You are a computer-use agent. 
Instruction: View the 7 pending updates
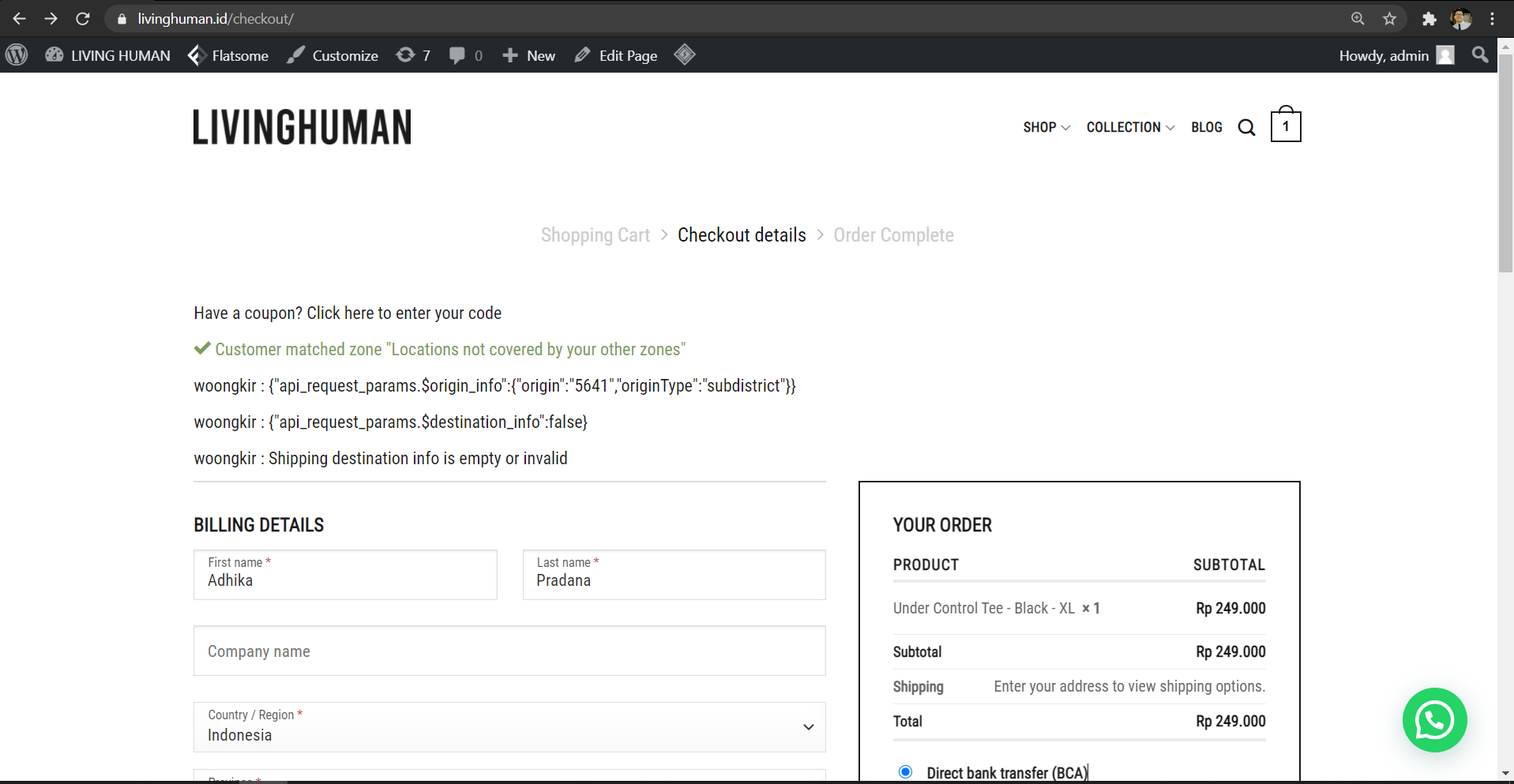point(414,55)
